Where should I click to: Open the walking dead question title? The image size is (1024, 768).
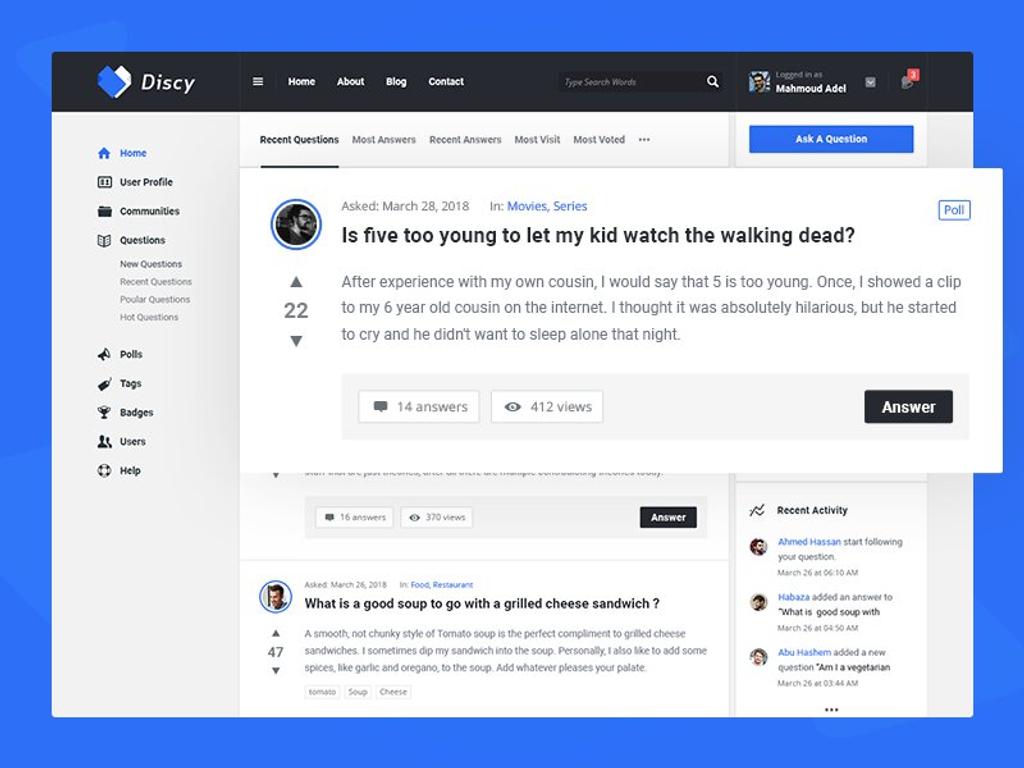598,235
